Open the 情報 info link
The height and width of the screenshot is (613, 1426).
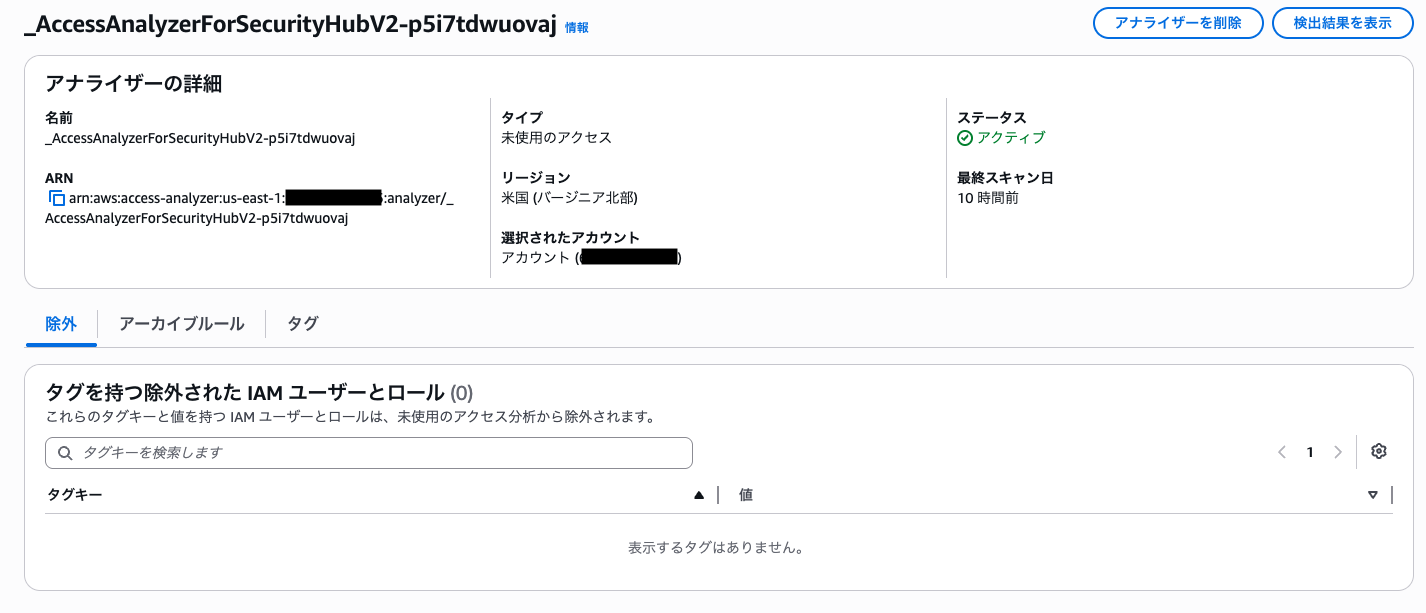[577, 28]
